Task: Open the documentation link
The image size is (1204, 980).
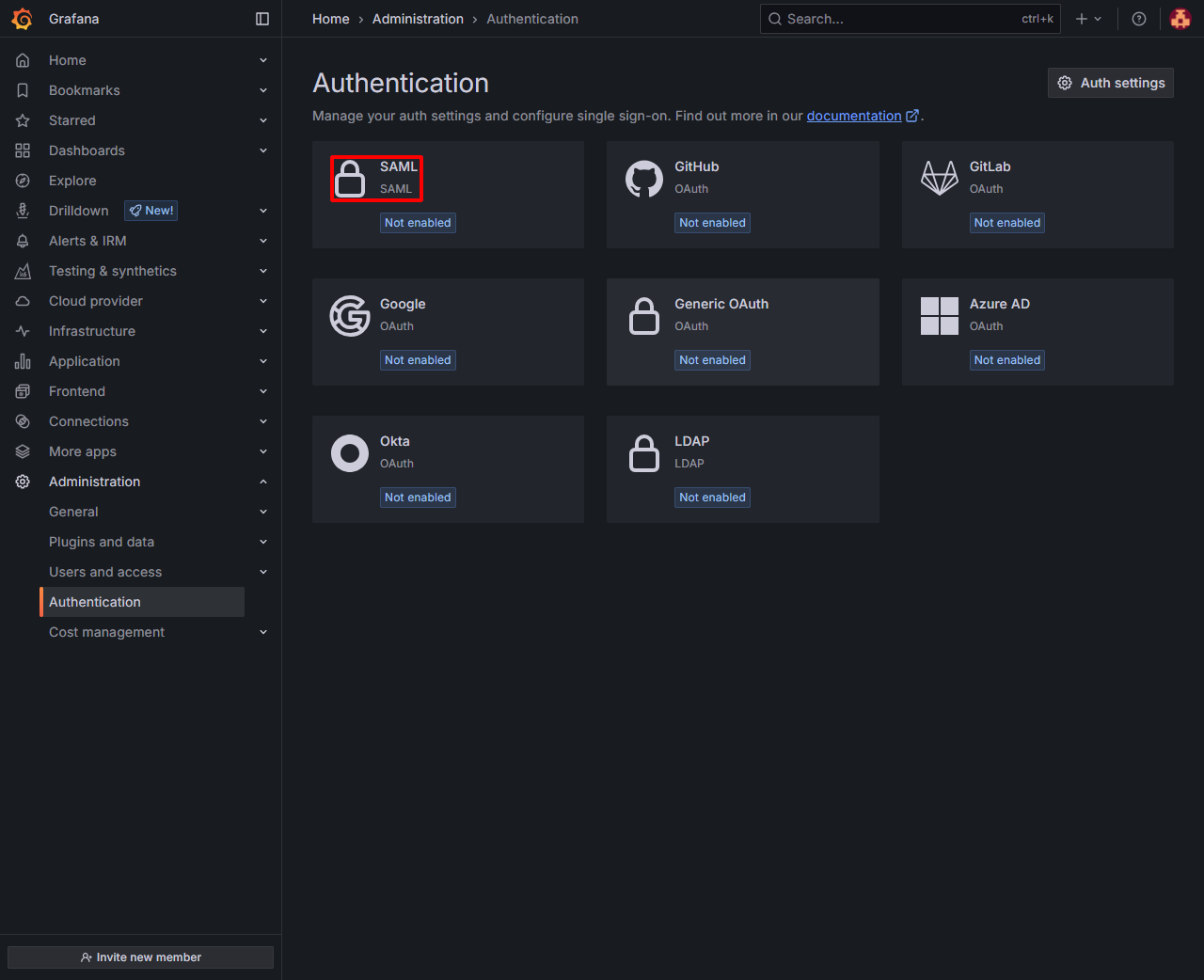Action: click(x=854, y=116)
